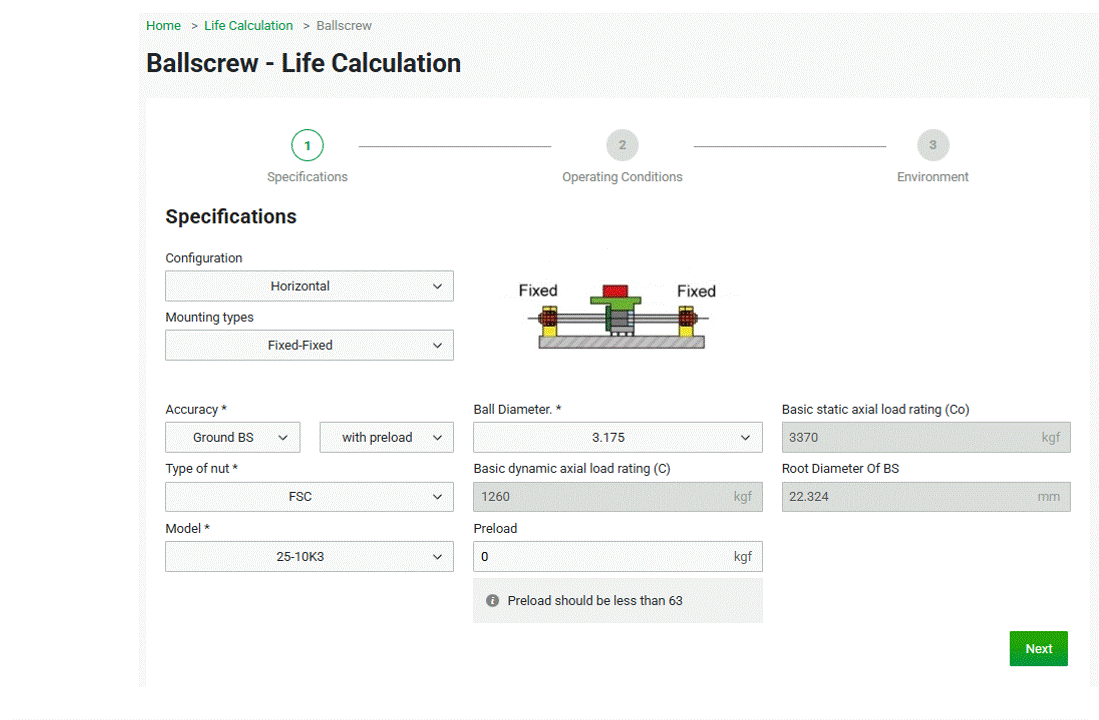Open the Type of nut dropdown

(309, 496)
